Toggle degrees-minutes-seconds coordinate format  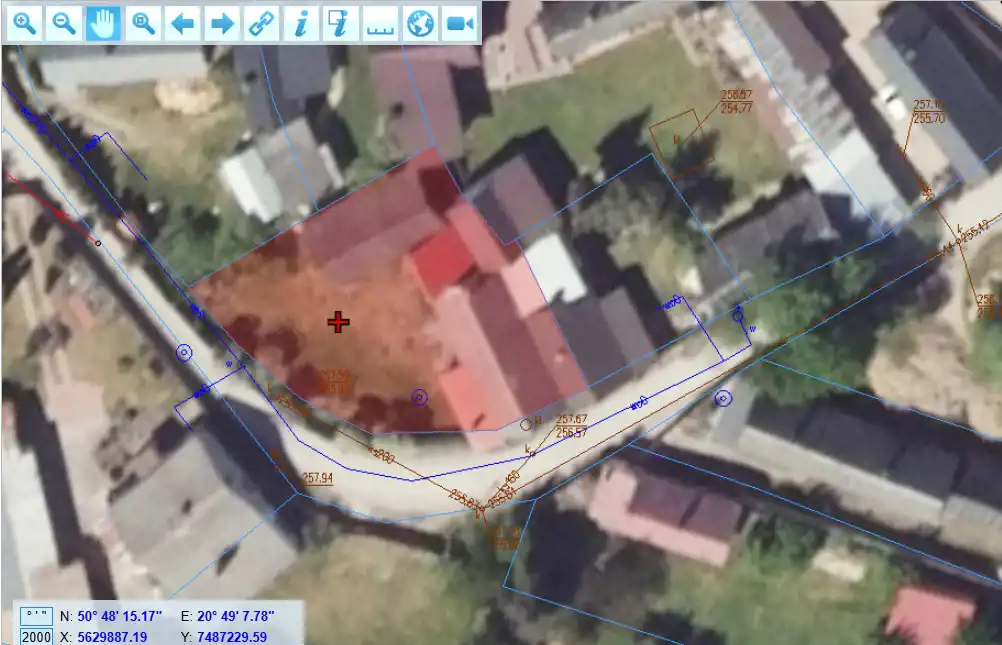click(x=36, y=616)
